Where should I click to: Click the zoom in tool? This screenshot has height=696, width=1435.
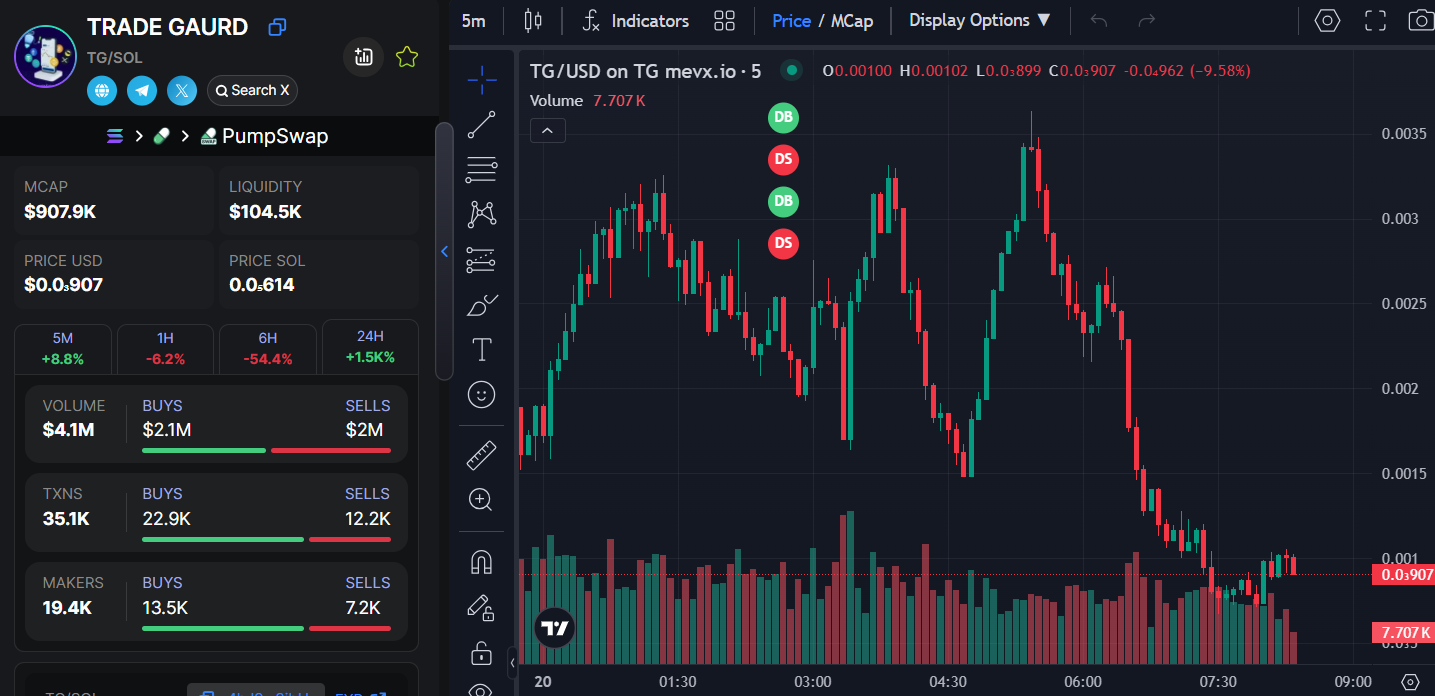click(x=481, y=500)
